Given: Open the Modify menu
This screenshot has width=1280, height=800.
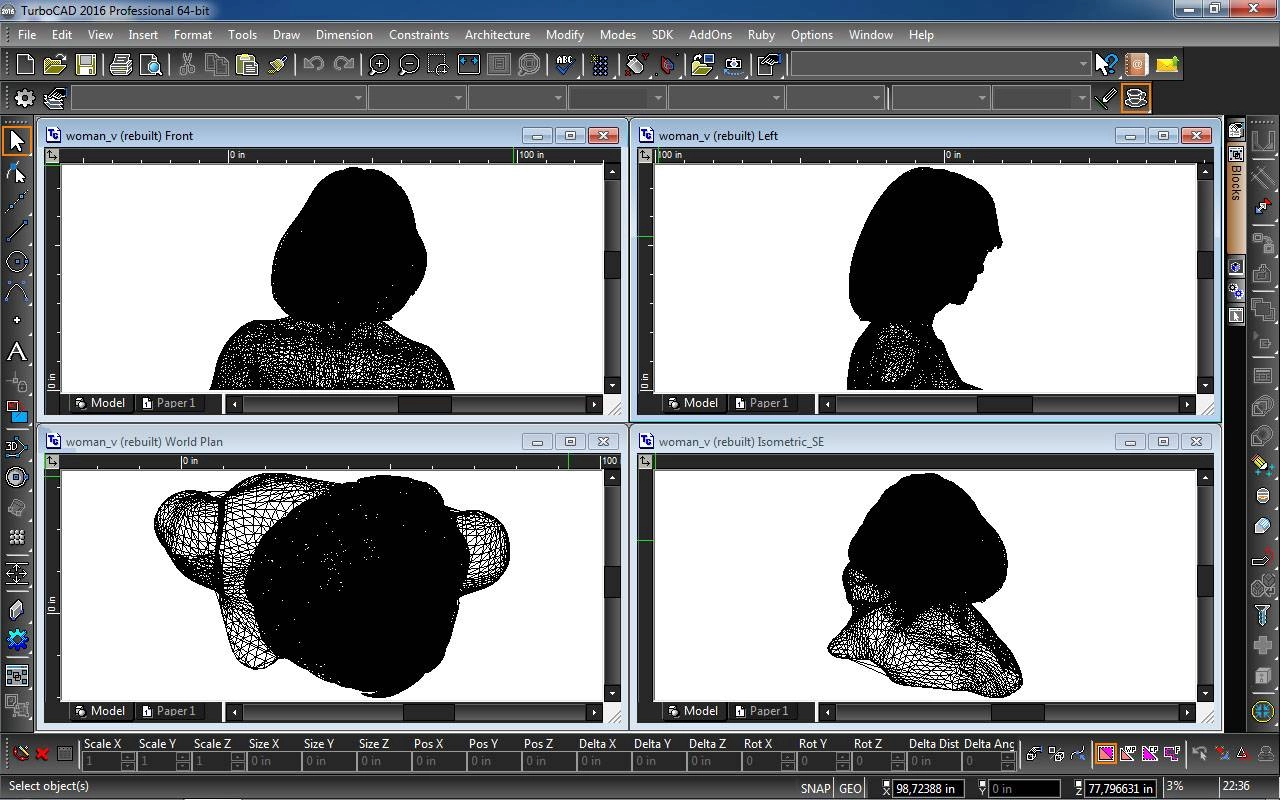Looking at the screenshot, I should [565, 34].
